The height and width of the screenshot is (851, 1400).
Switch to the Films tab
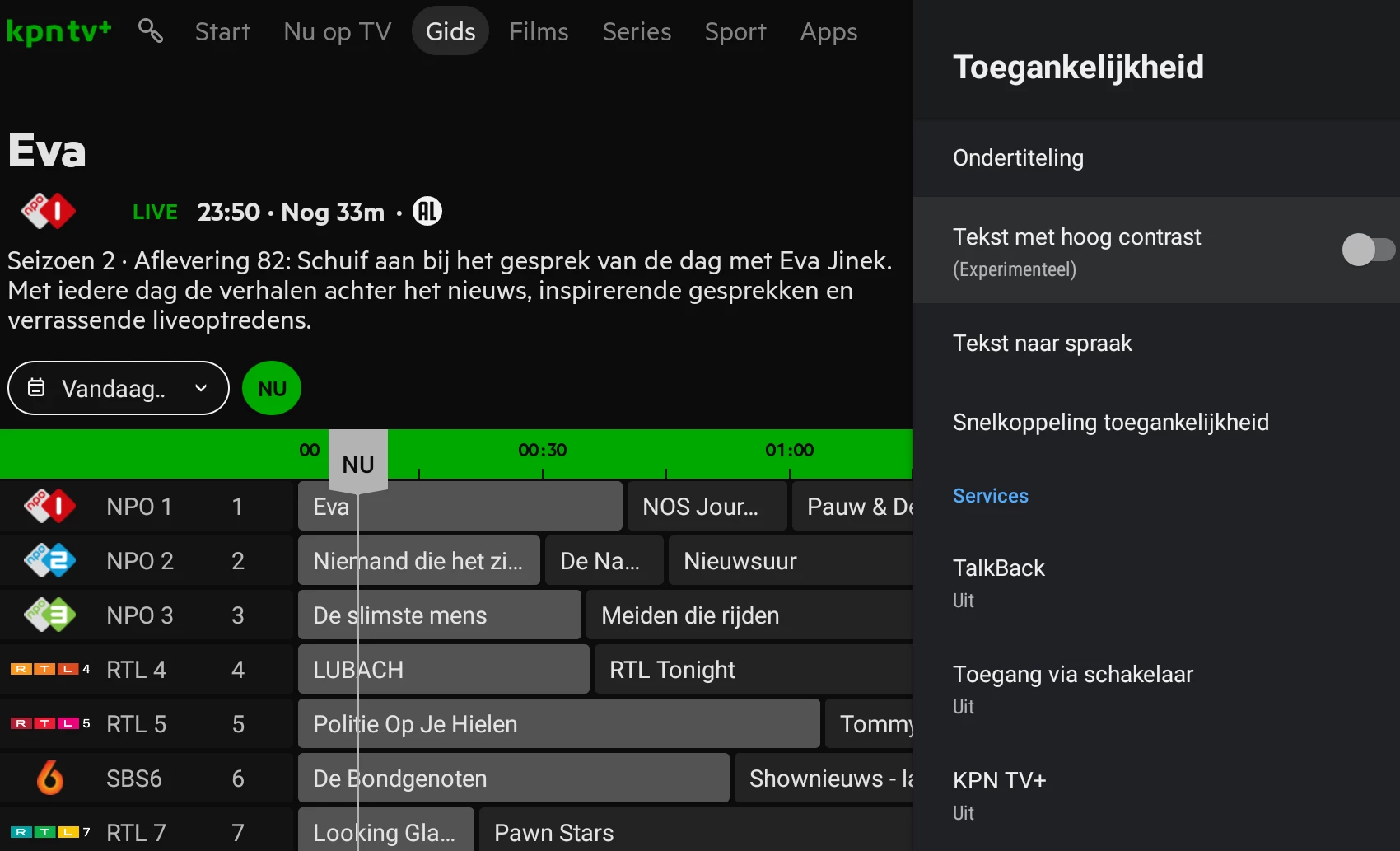pos(539,31)
